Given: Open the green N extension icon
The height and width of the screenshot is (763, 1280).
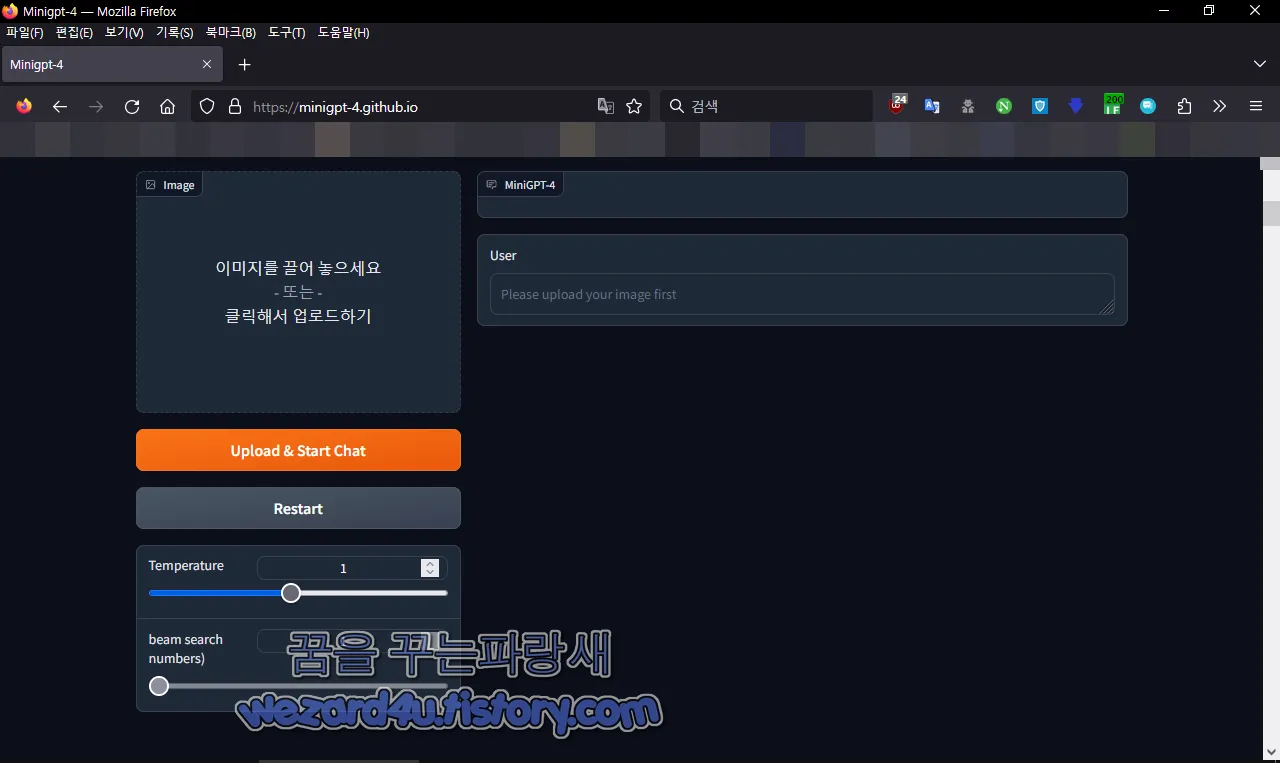Looking at the screenshot, I should 1004,106.
